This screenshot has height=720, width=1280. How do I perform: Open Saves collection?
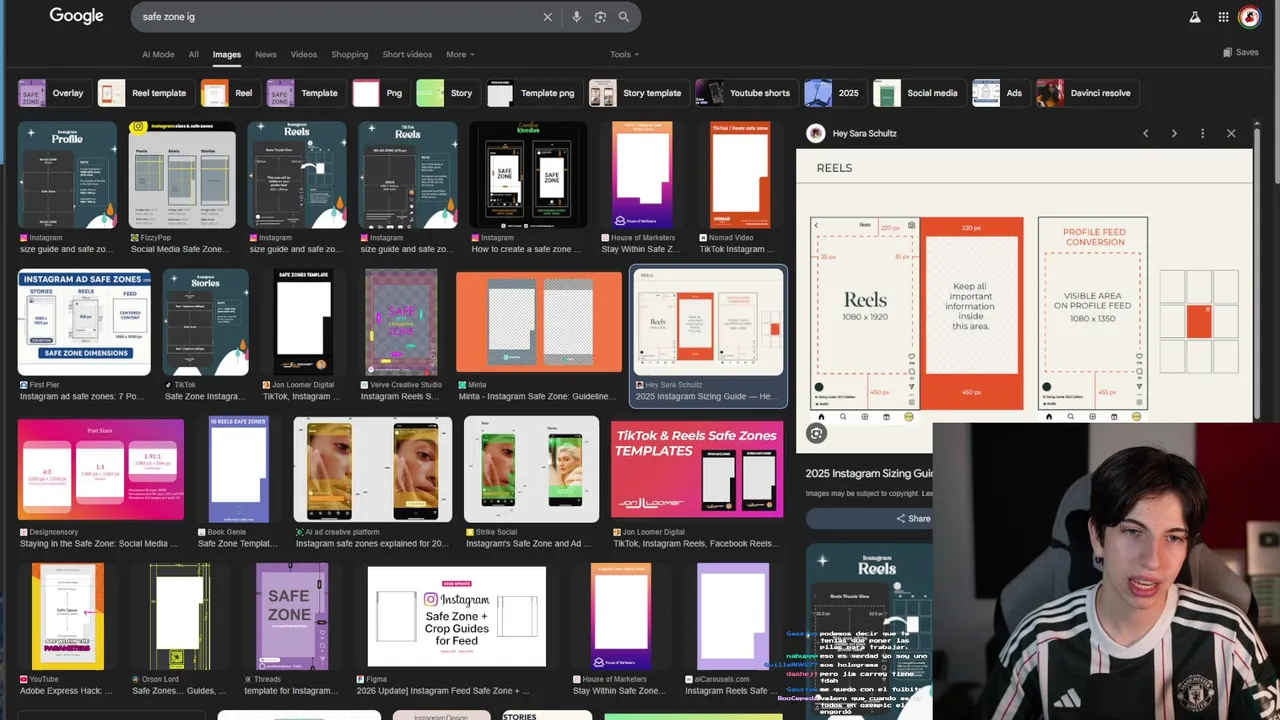(x=1240, y=52)
